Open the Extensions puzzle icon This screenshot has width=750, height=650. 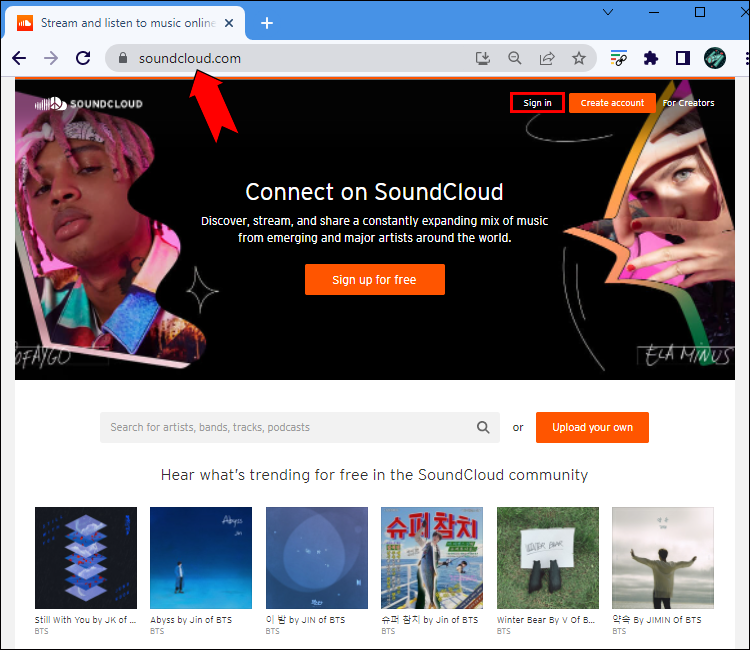click(x=651, y=58)
